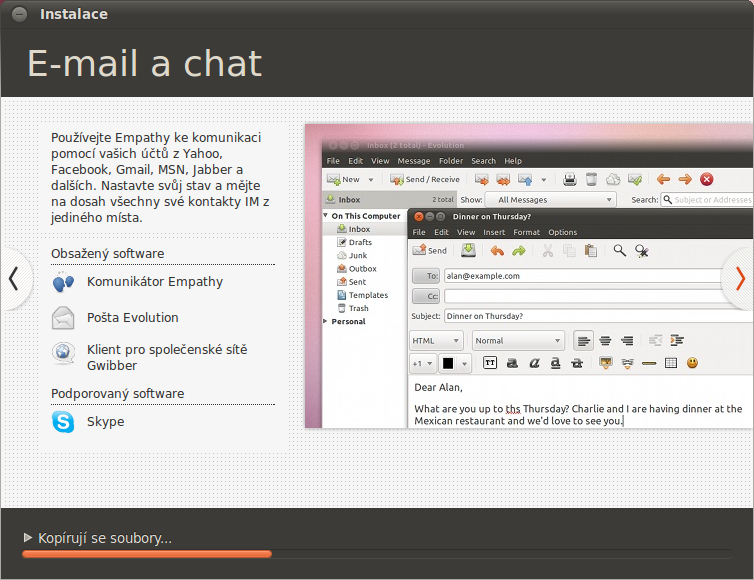The width and height of the screenshot is (754, 580).
Task: Open the Message menu in Evolution
Action: tap(414, 161)
